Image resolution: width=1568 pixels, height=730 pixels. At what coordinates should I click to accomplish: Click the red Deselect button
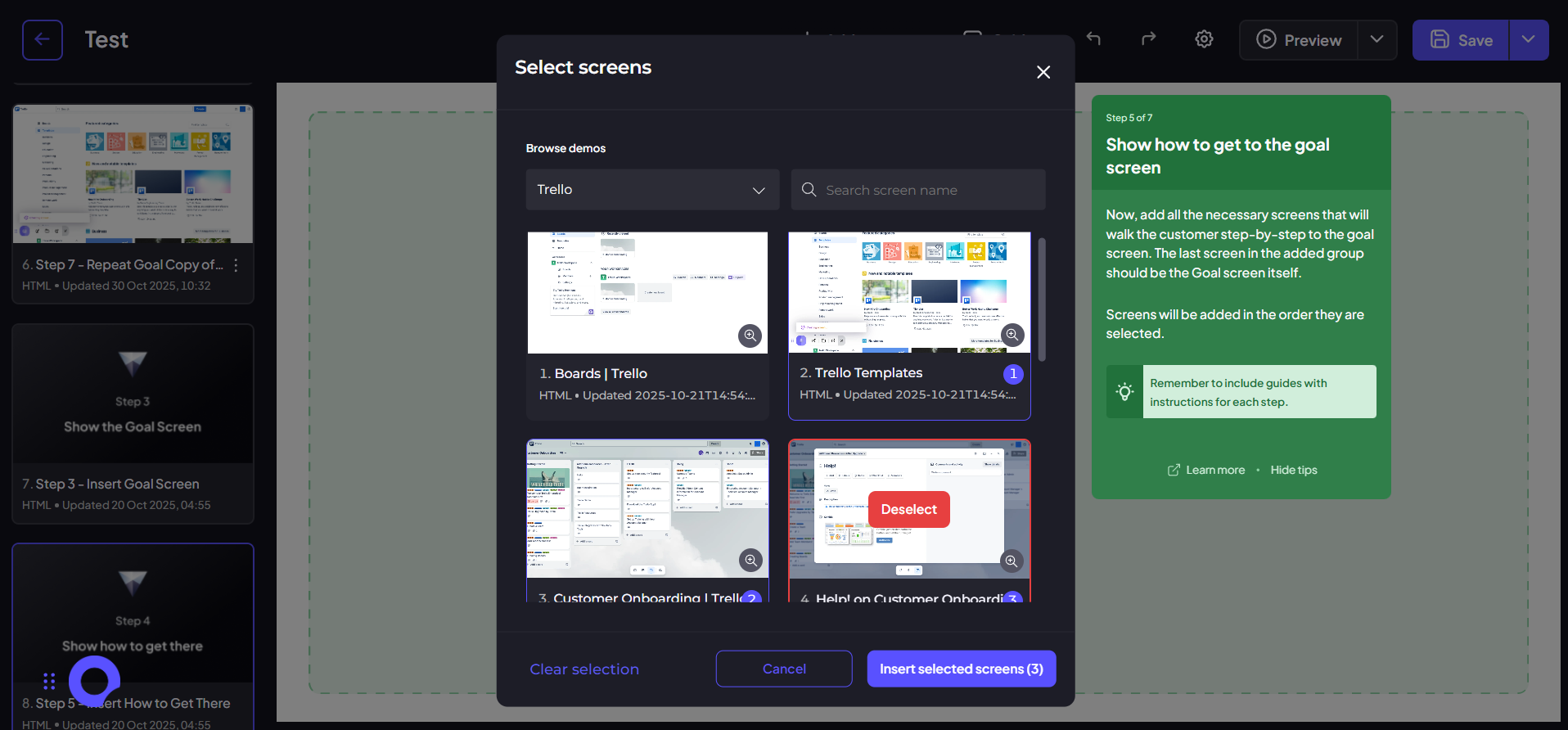pyautogui.click(x=909, y=509)
